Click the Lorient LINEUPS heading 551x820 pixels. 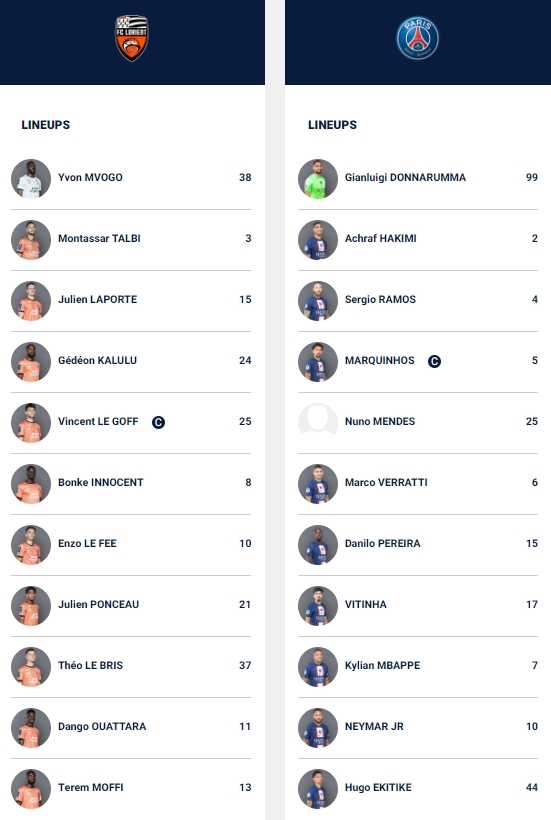45,125
